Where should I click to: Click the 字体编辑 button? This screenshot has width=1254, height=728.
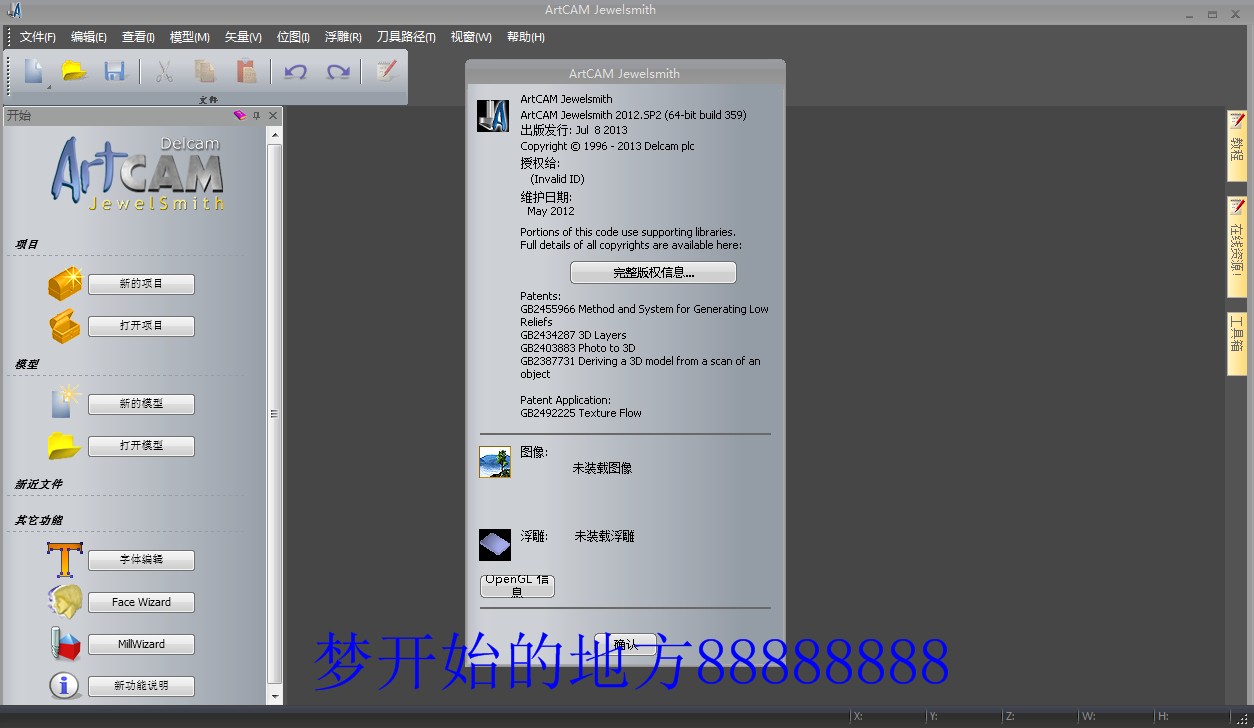click(141, 560)
